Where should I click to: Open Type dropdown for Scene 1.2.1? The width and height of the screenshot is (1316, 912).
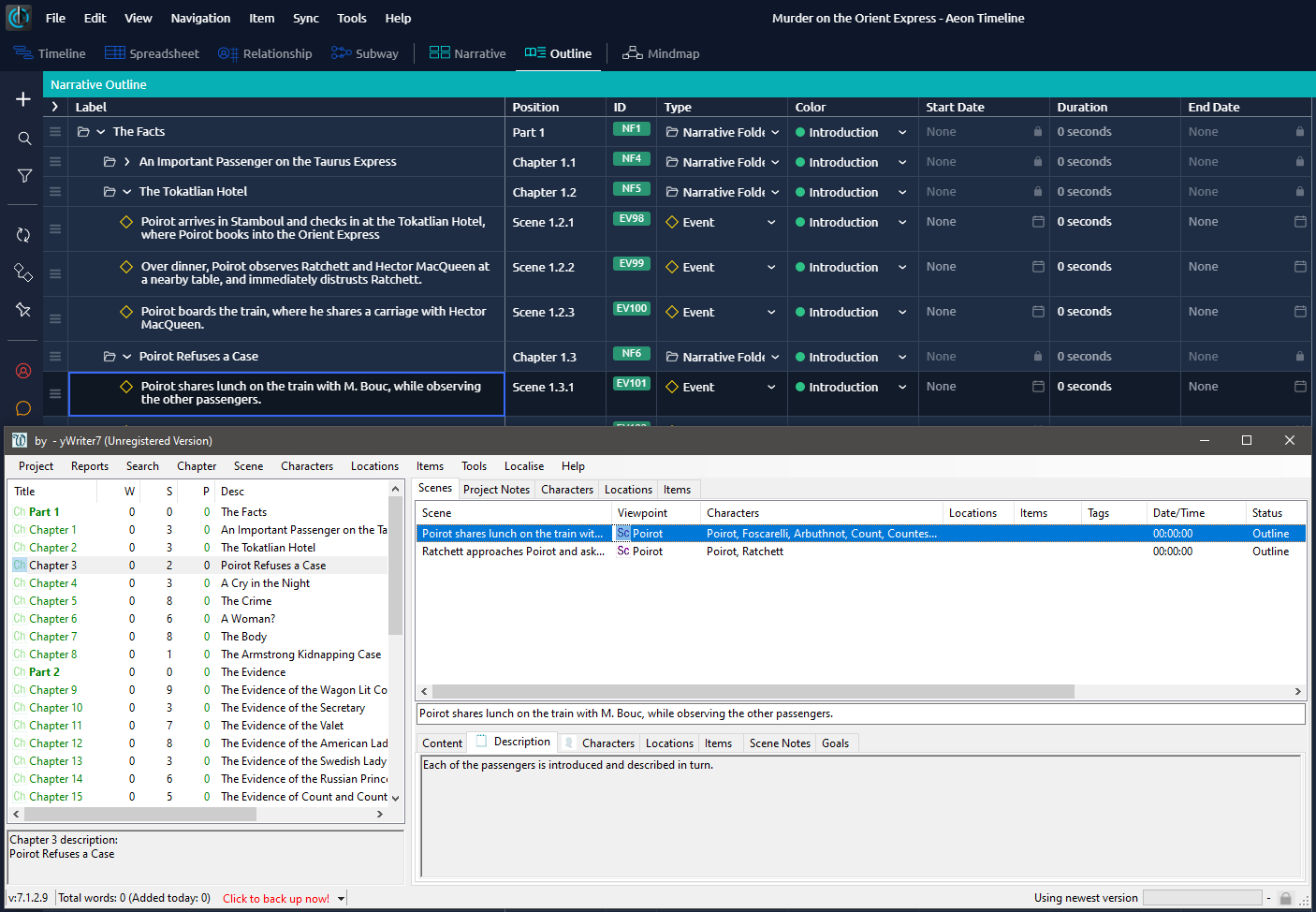(x=771, y=223)
